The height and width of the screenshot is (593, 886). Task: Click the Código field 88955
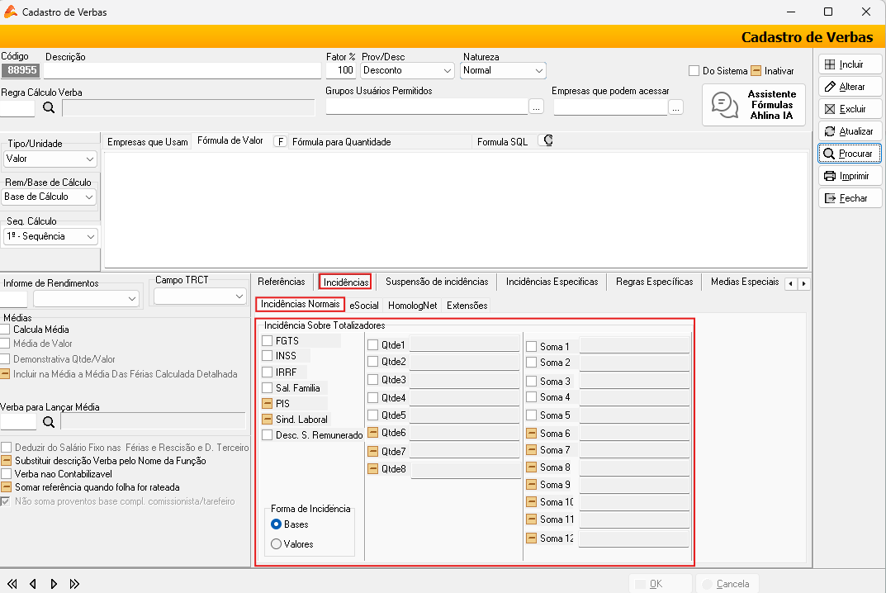click(x=20, y=71)
